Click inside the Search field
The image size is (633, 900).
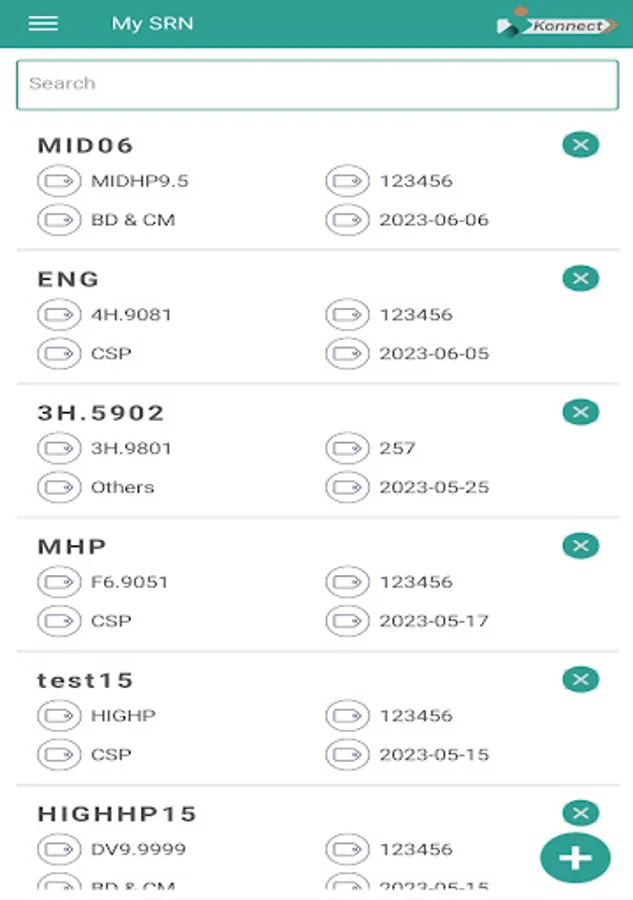[316, 84]
